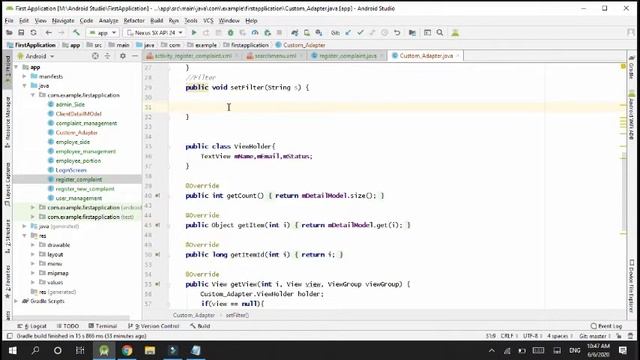
Task: Toggle the Layout Captures side panel
Action: pyautogui.click(x=7, y=184)
